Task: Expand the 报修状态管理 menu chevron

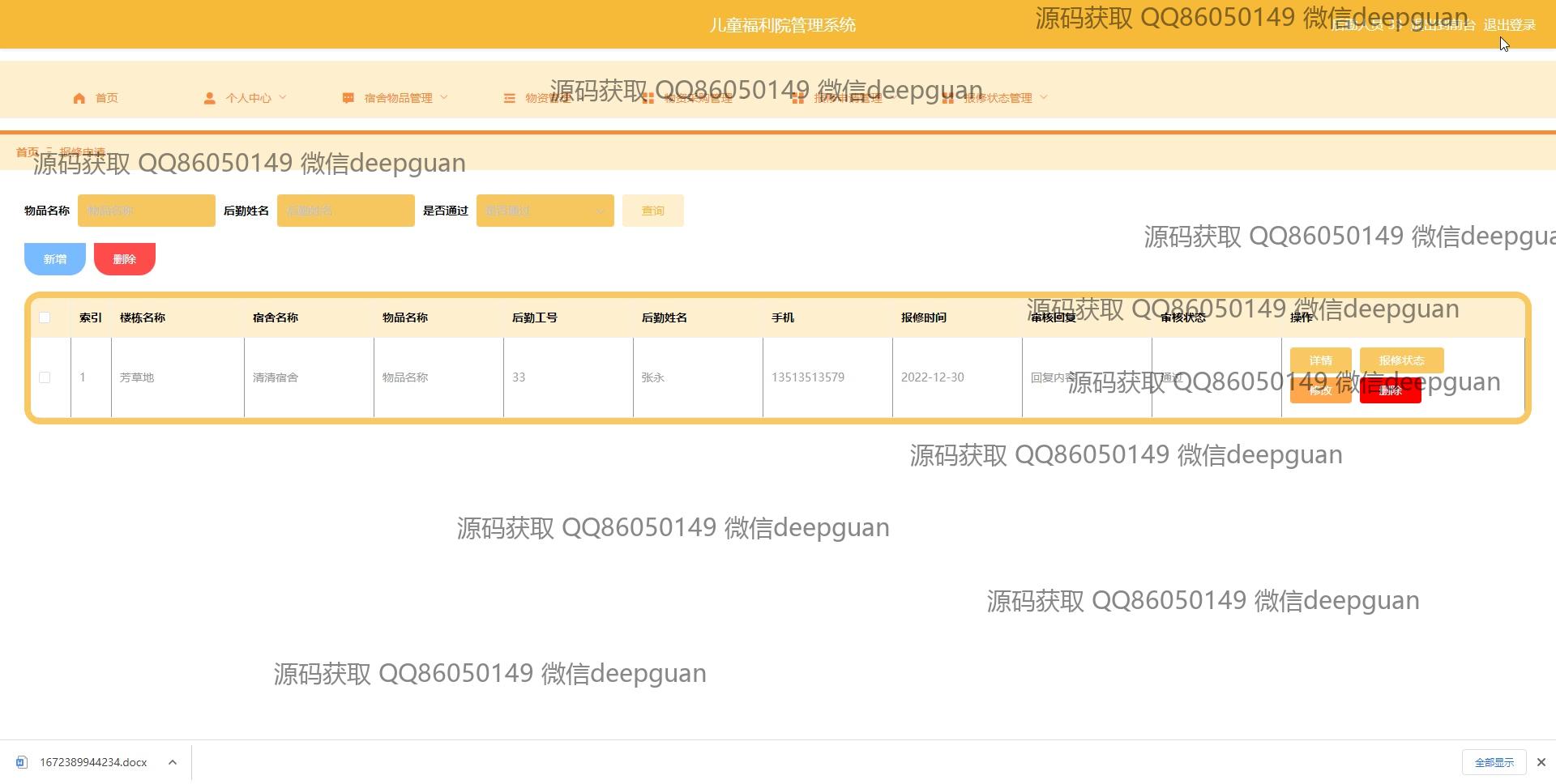Action: [x=1044, y=97]
